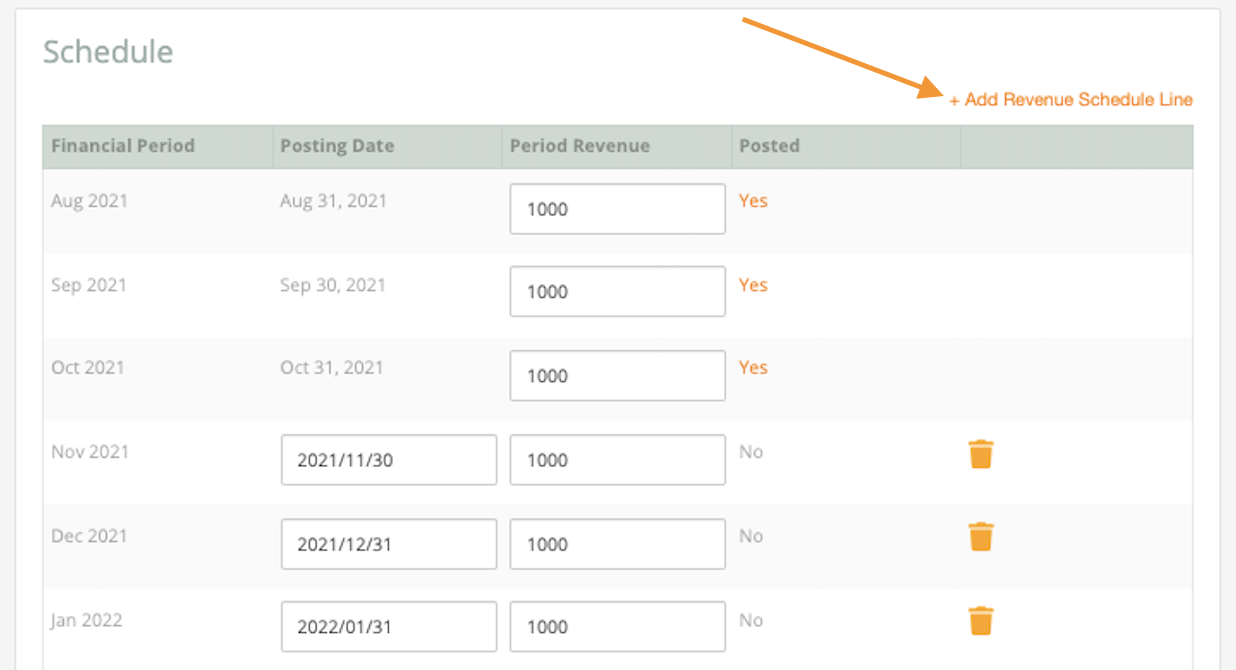The height and width of the screenshot is (670, 1236).
Task: Edit the Sep 2021 period revenue field
Action: (x=618, y=291)
